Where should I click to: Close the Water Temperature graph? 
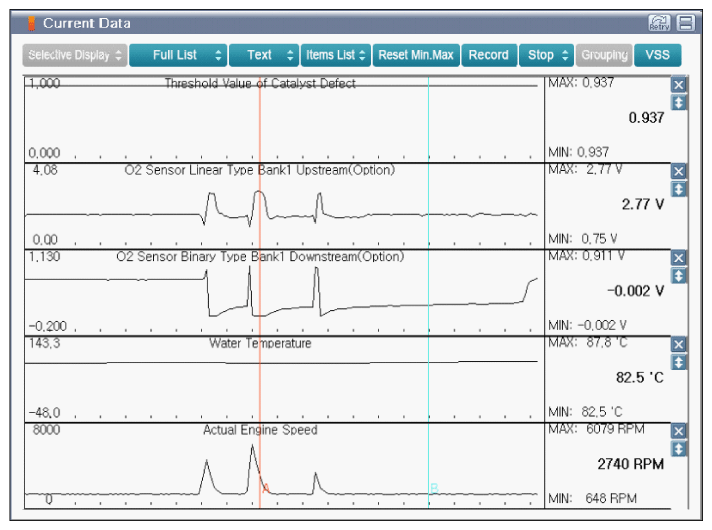[x=678, y=345]
